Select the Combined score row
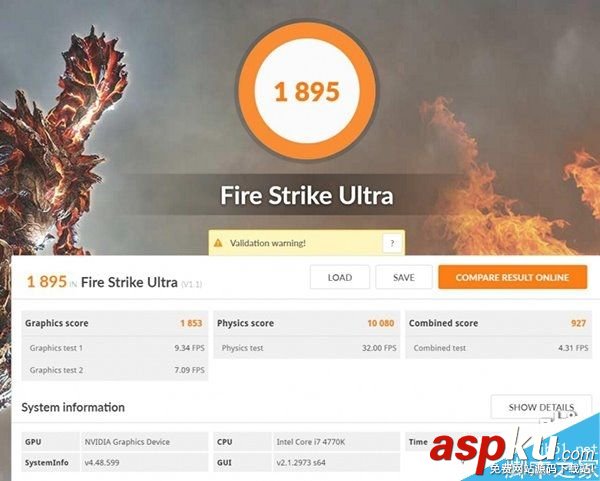The height and width of the screenshot is (481, 600). click(499, 323)
